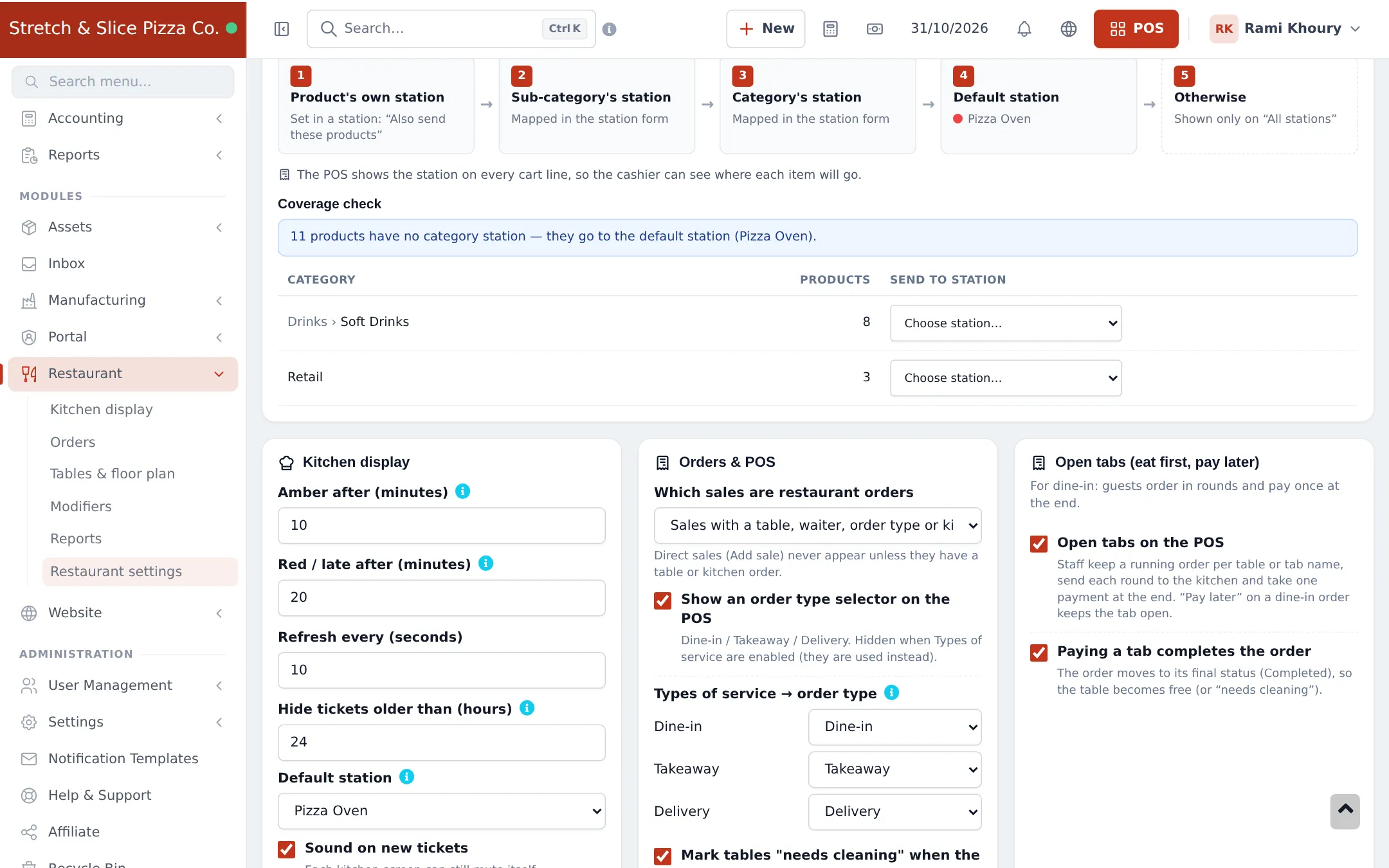Screen dimensions: 1389x868
Task: Expand the Accounting menu
Action: coord(123,118)
